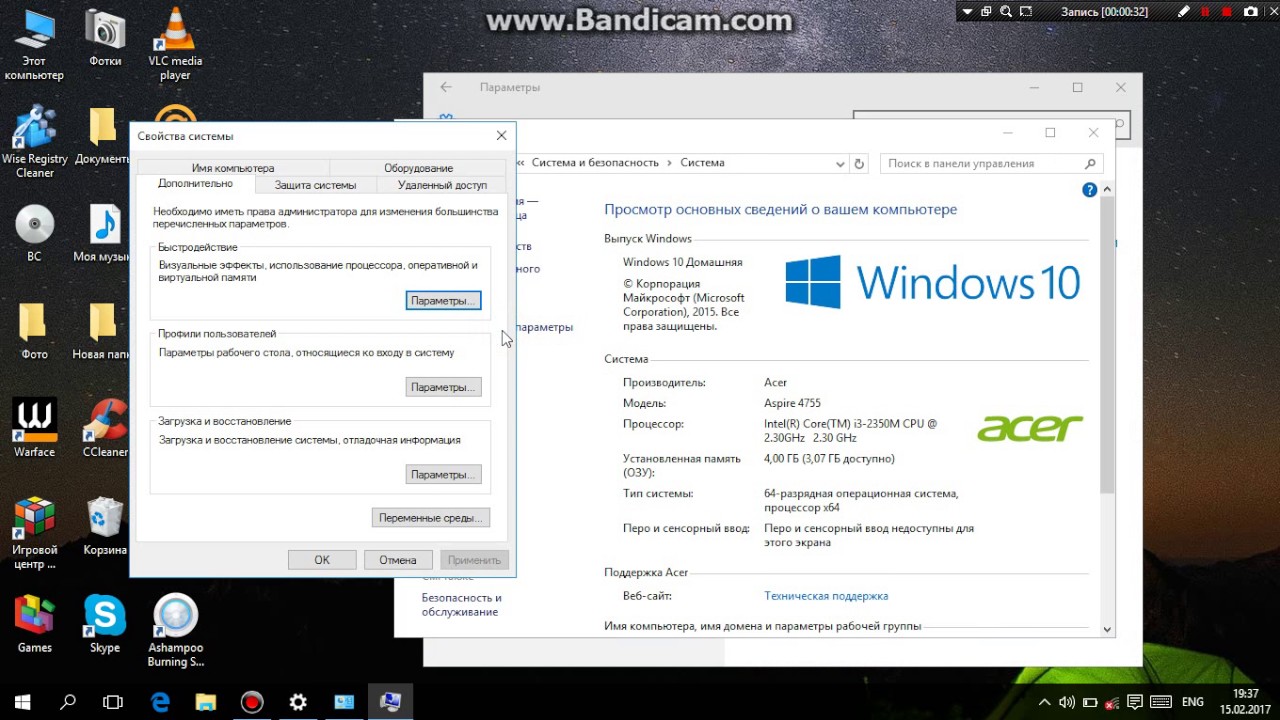The image size is (1280, 720).
Task: Select BC disc icon on desktop
Action: [34, 235]
